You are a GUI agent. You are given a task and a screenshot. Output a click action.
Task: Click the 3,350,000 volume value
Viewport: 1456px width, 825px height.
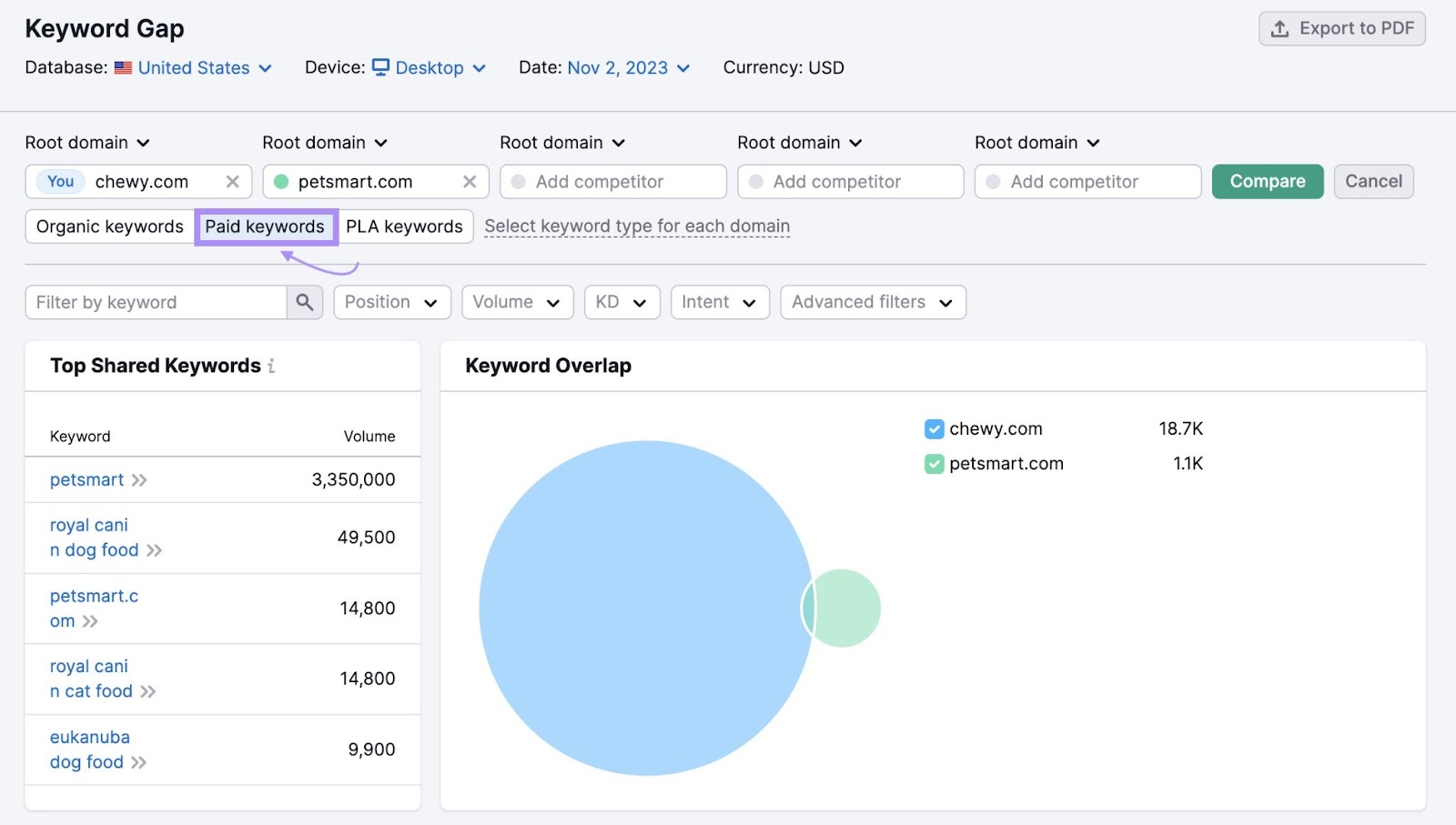[x=353, y=480]
